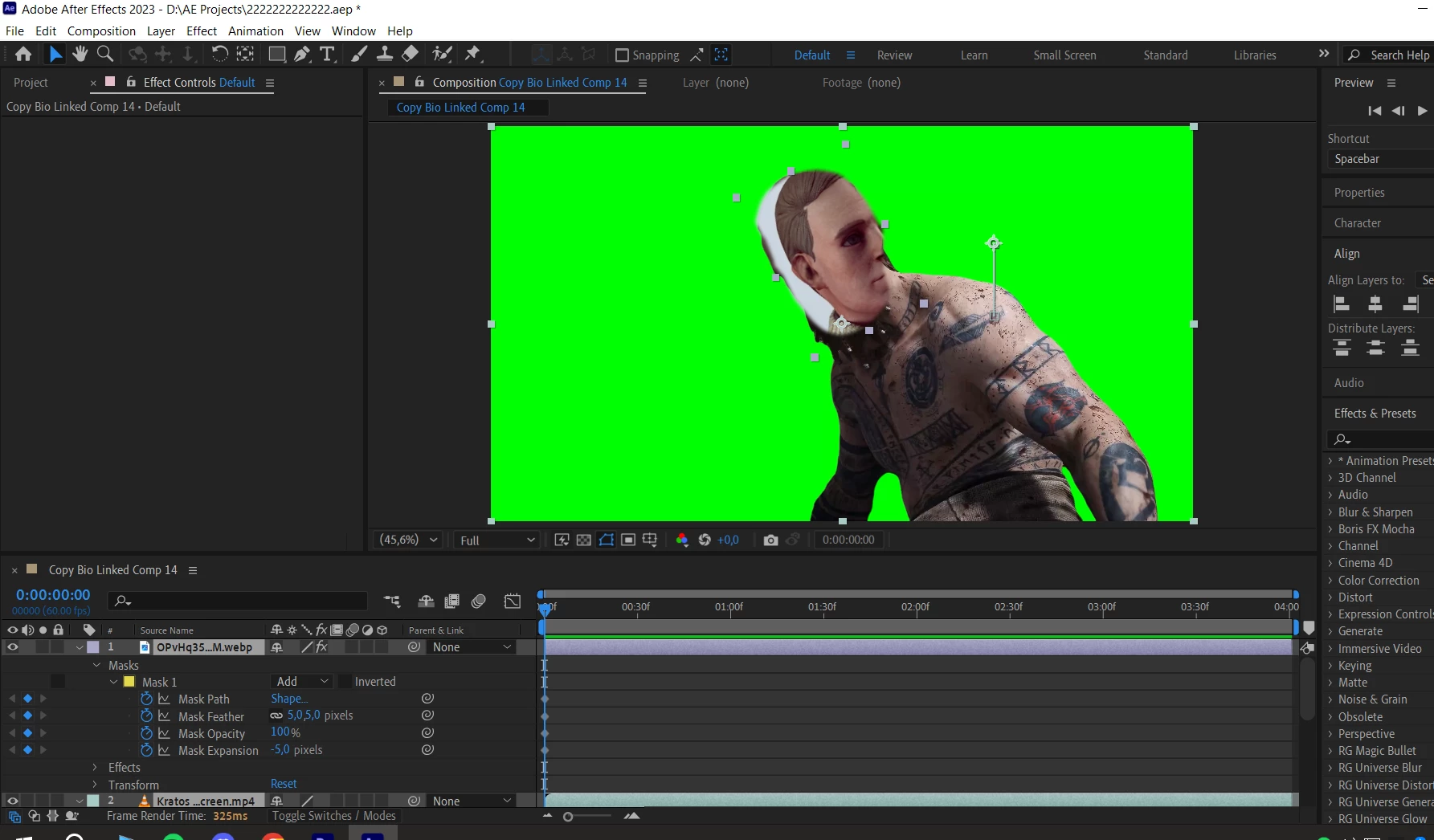Collapse the Masks group
Image resolution: width=1434 pixels, height=840 pixels.
click(x=96, y=665)
